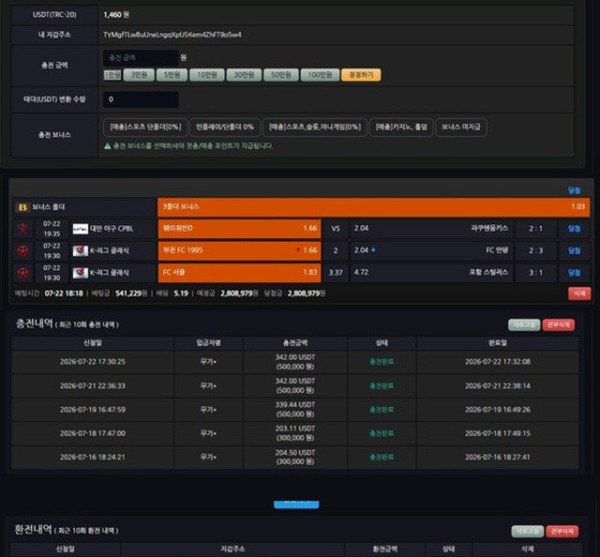Viewport: 600px width, 557px height.
Task: Select the 3만원 amount button
Action: click(x=139, y=75)
